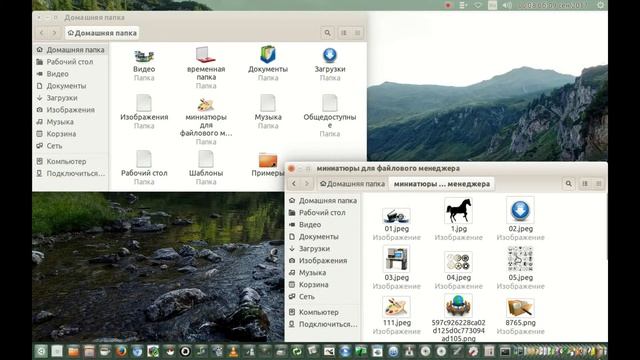
Task: Select the 8765.png file
Action: click(x=520, y=308)
